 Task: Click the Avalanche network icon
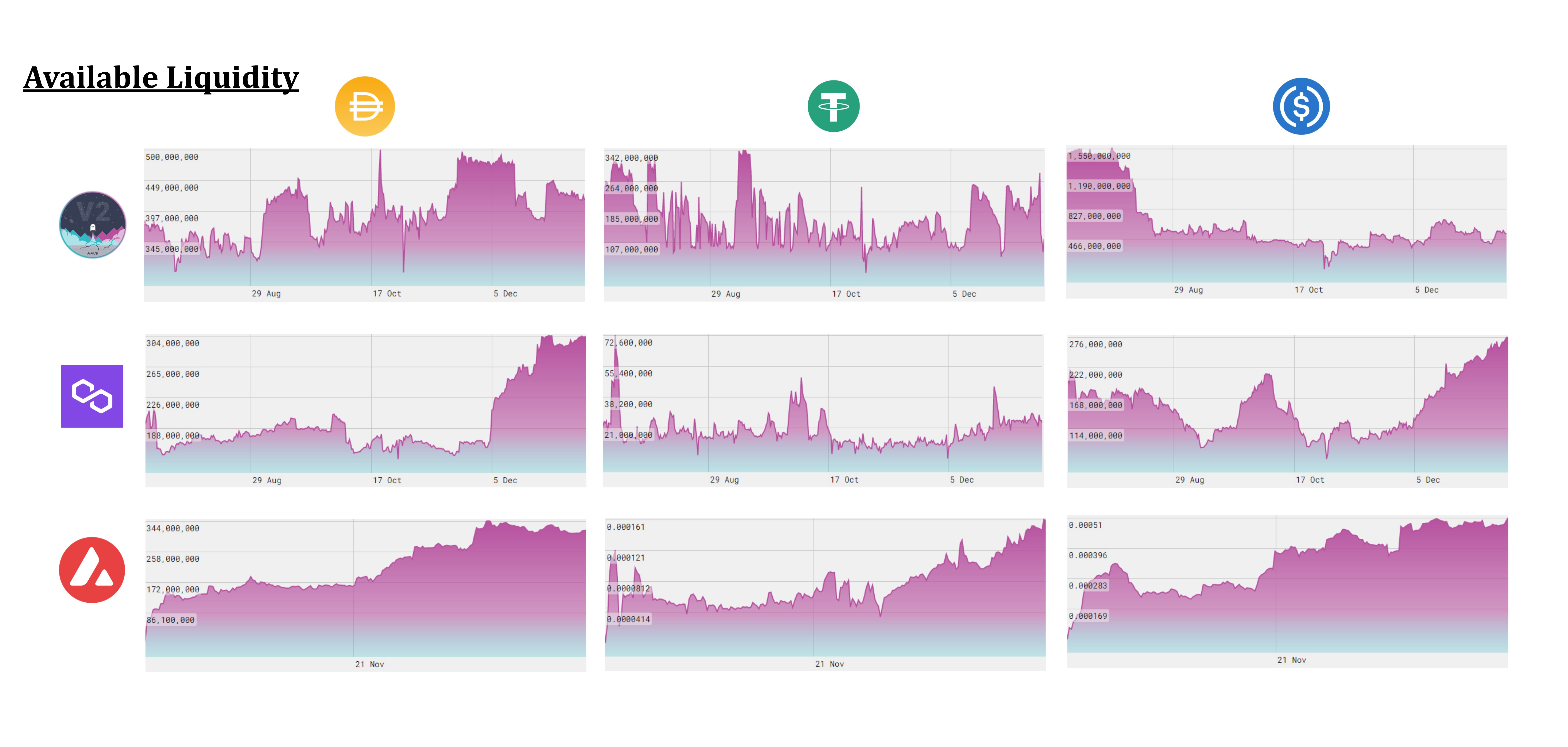92,570
